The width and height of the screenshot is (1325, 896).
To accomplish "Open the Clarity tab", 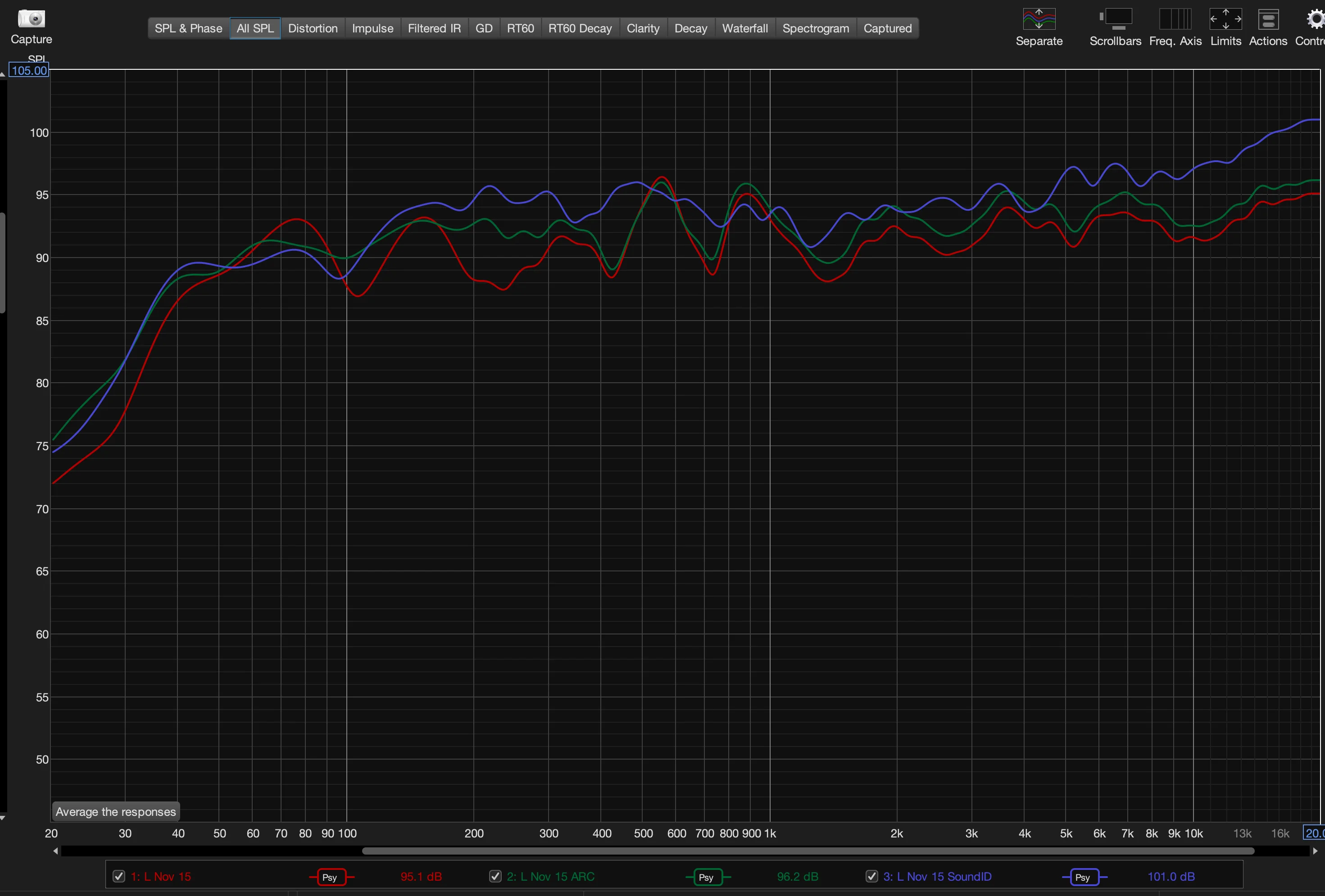I will point(643,28).
